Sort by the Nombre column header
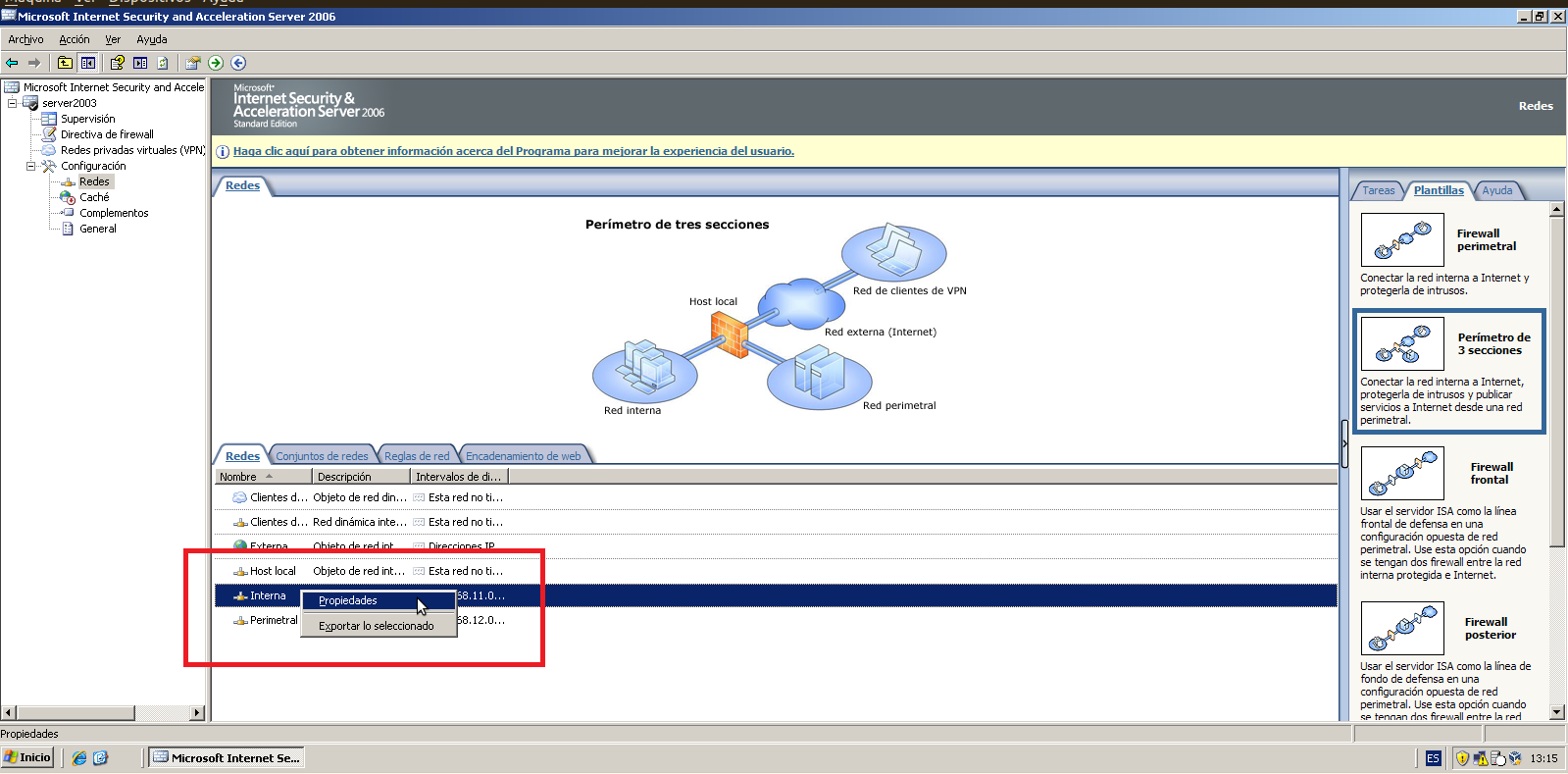The width and height of the screenshot is (1568, 774). tap(263, 477)
